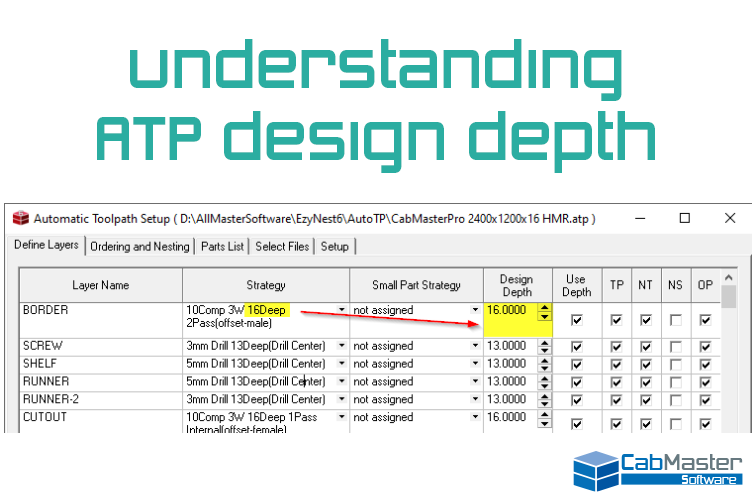This screenshot has height=500, width=752.
Task: Maximize the Automatic Toolpath Setup window
Action: [x=685, y=218]
